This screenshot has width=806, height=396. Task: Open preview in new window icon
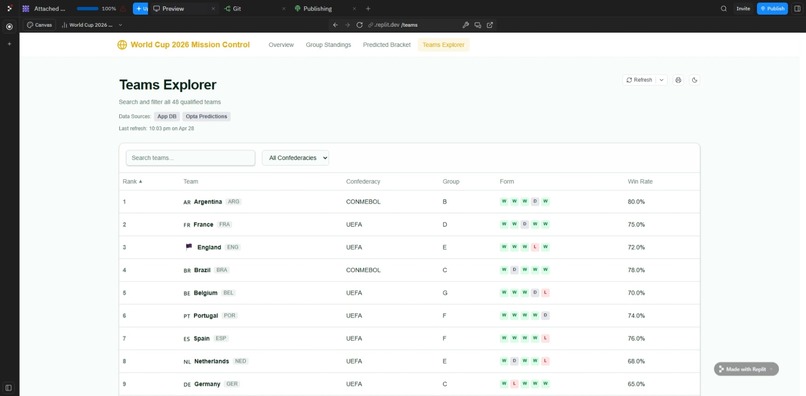tap(490, 25)
